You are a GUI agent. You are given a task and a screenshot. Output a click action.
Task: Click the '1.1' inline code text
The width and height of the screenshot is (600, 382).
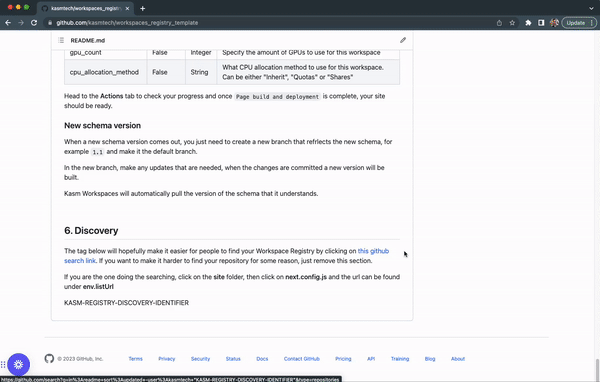coord(98,152)
